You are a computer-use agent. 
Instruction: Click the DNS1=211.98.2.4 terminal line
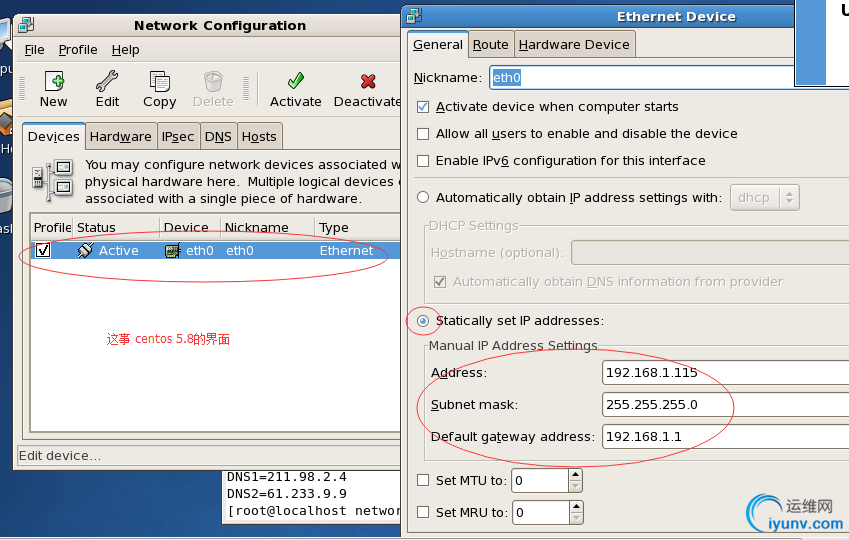click(x=286, y=477)
